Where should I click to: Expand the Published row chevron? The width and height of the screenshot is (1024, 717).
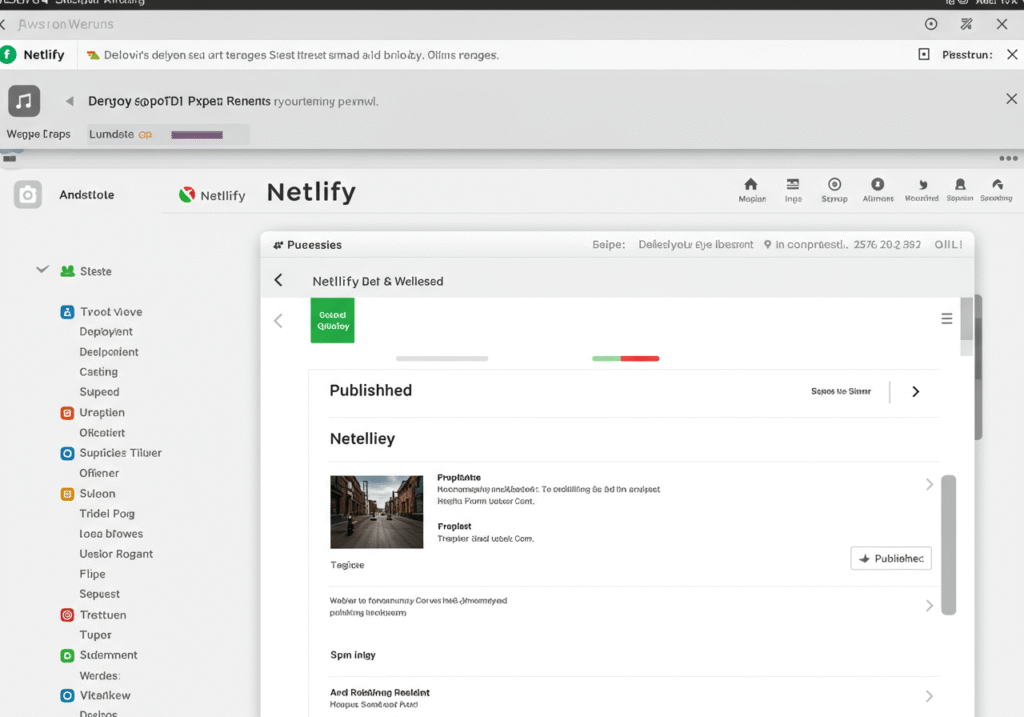(x=916, y=391)
